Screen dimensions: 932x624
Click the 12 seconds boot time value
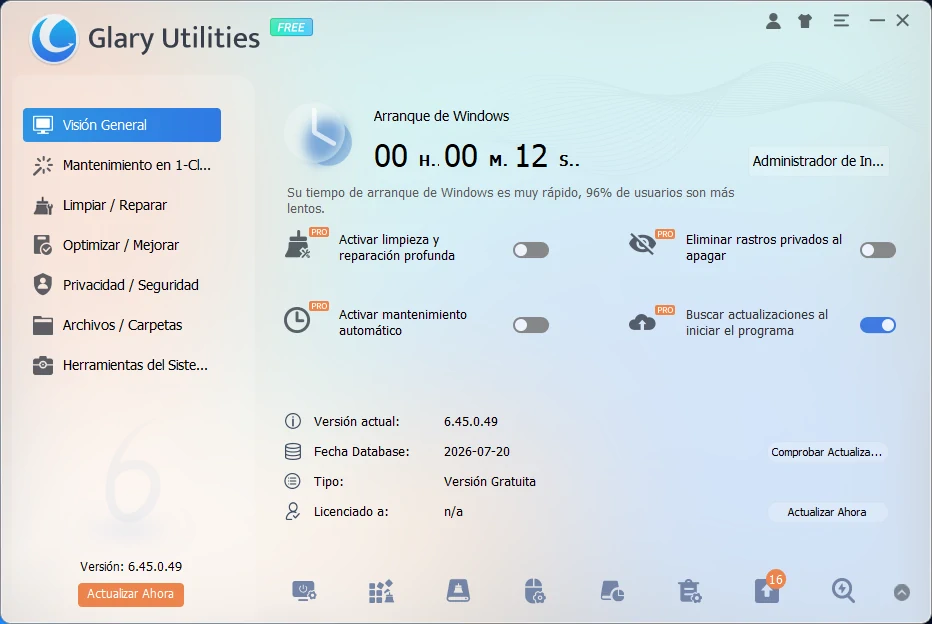coord(531,157)
